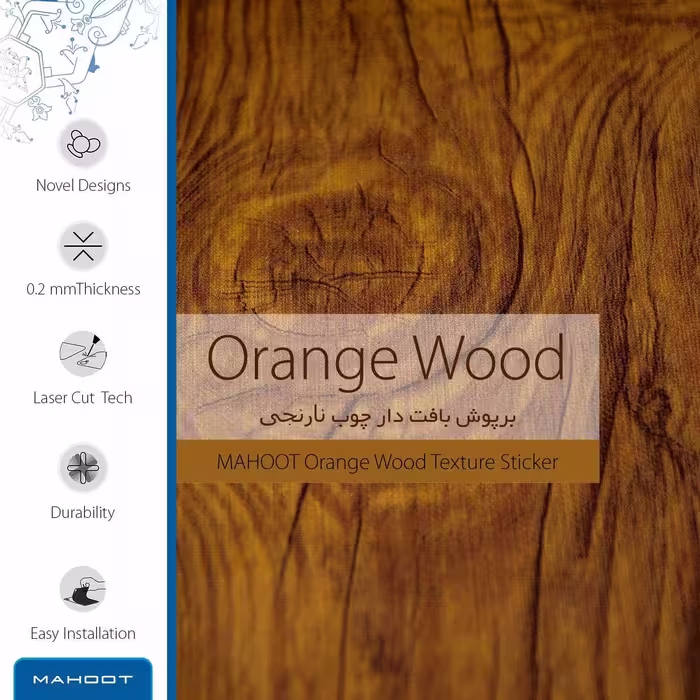Click the 'Durability' label
The height and width of the screenshot is (700, 700).
coord(83,512)
